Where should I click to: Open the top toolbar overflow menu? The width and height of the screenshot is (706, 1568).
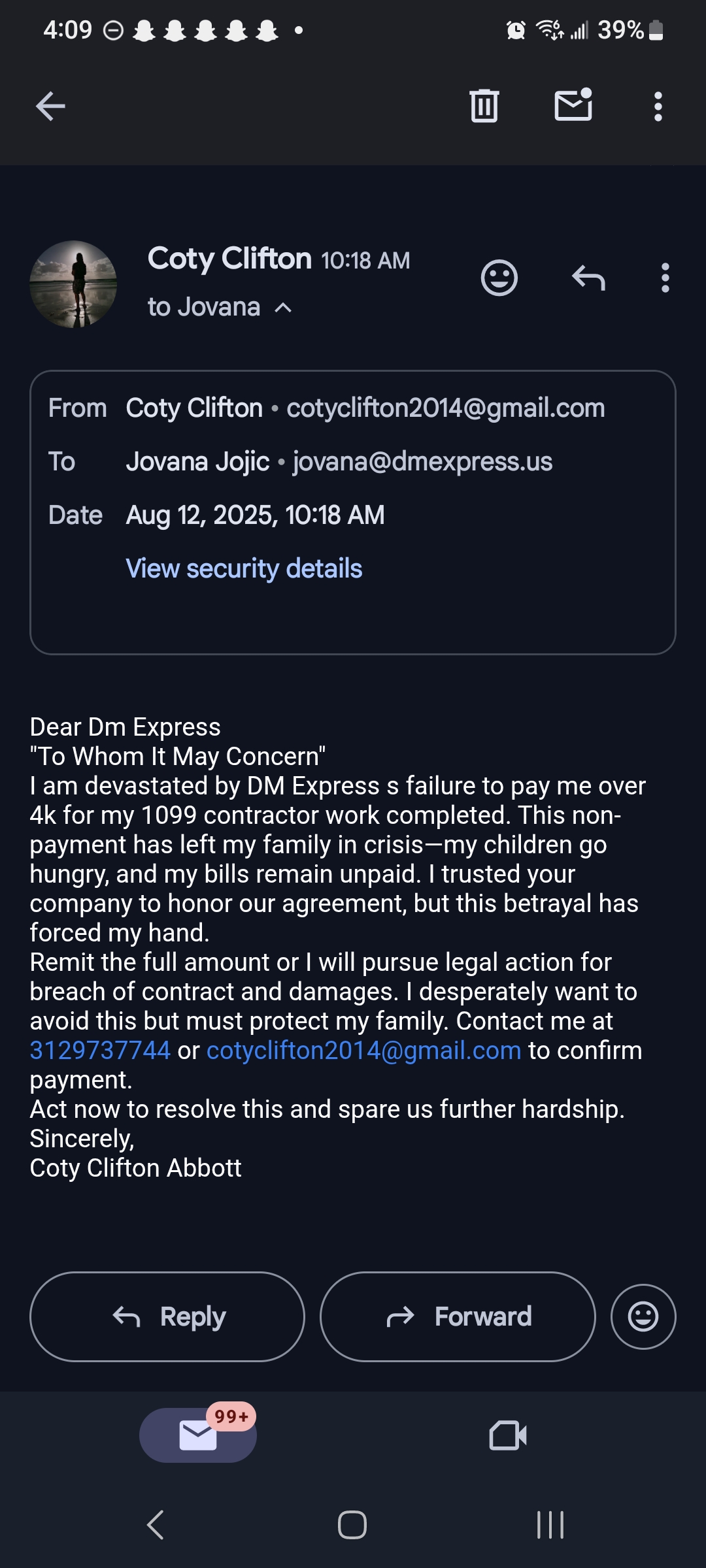coord(658,106)
